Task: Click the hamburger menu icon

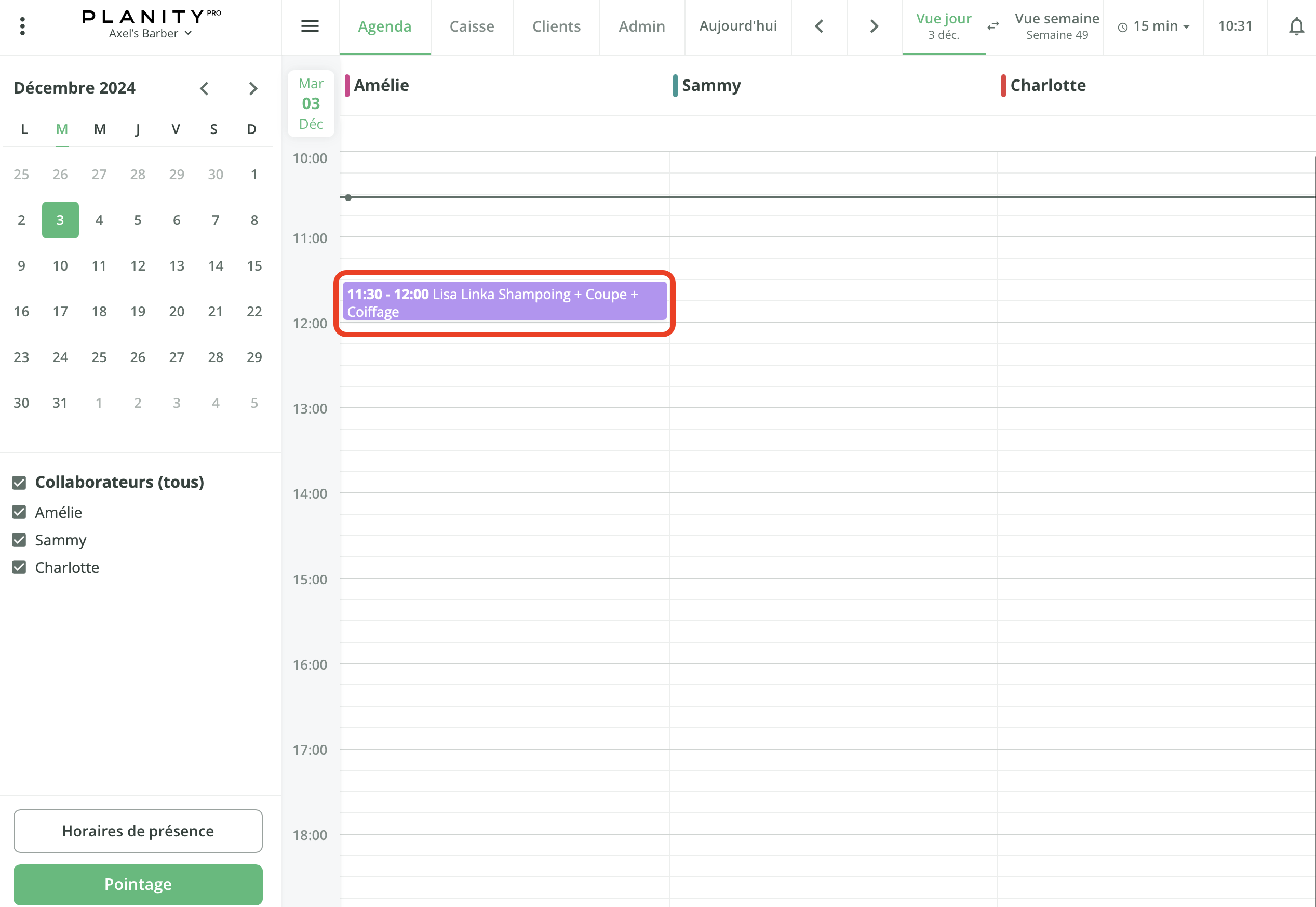Action: click(310, 26)
